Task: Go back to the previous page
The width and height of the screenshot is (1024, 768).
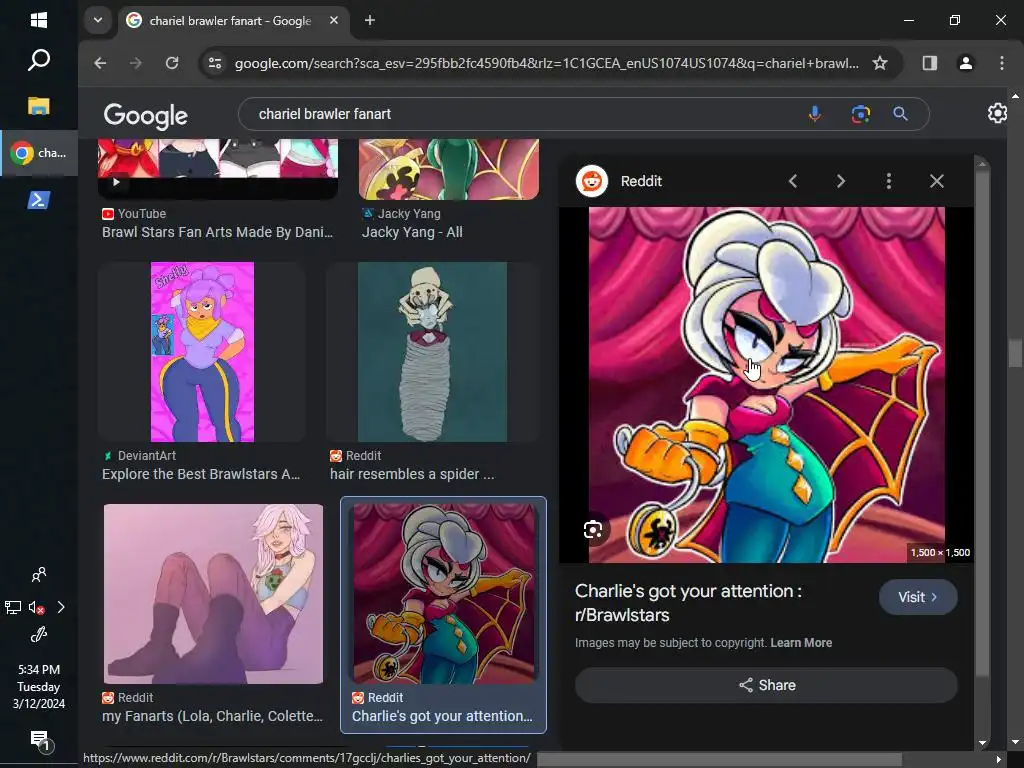Action: (100, 63)
